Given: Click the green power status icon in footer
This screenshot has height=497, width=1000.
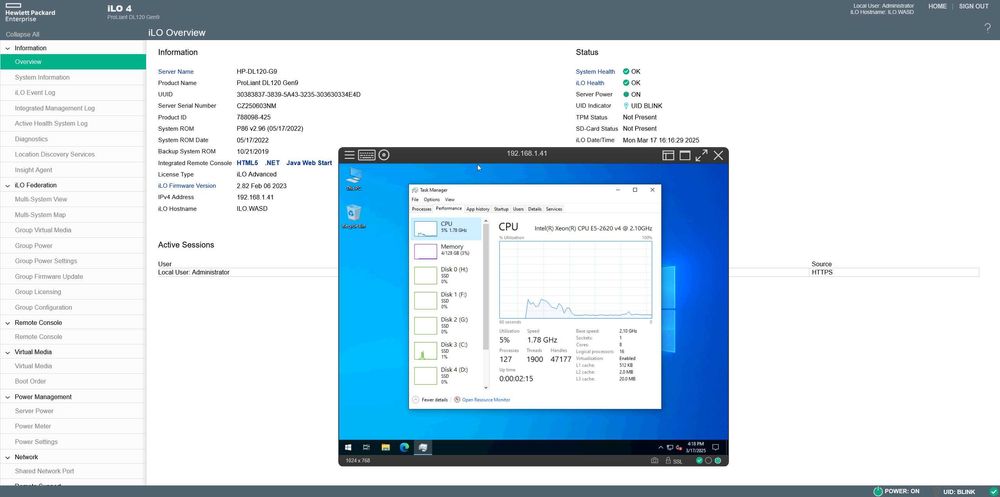Looking at the screenshot, I should click(x=878, y=491).
